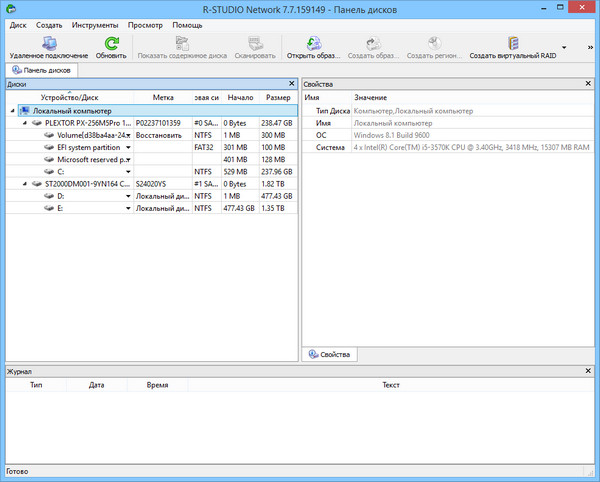
Task: Click the Refresh (Обновить) toolbar icon
Action: coord(111,43)
